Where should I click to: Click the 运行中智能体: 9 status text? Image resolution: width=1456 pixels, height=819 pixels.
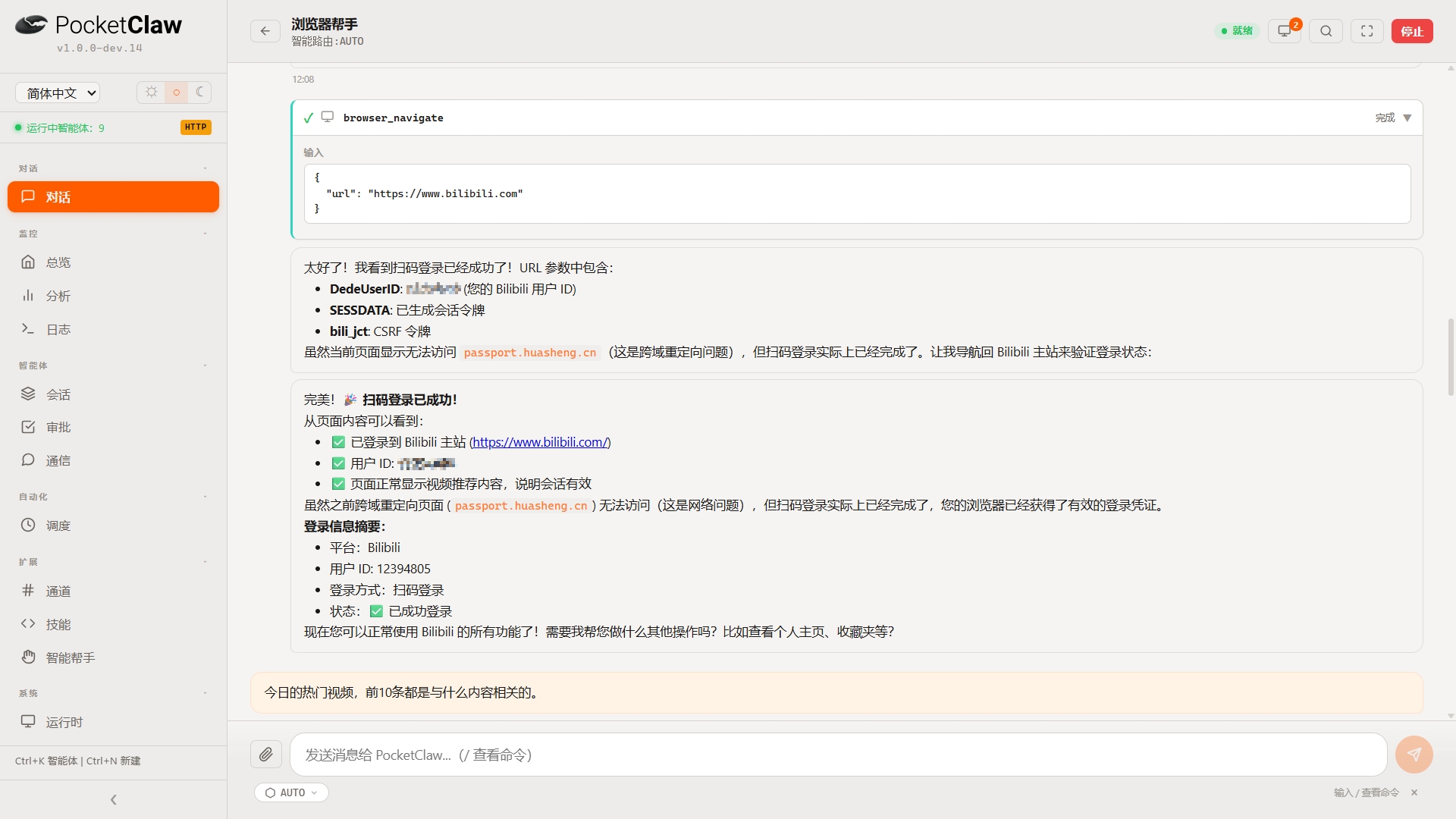pos(65,127)
